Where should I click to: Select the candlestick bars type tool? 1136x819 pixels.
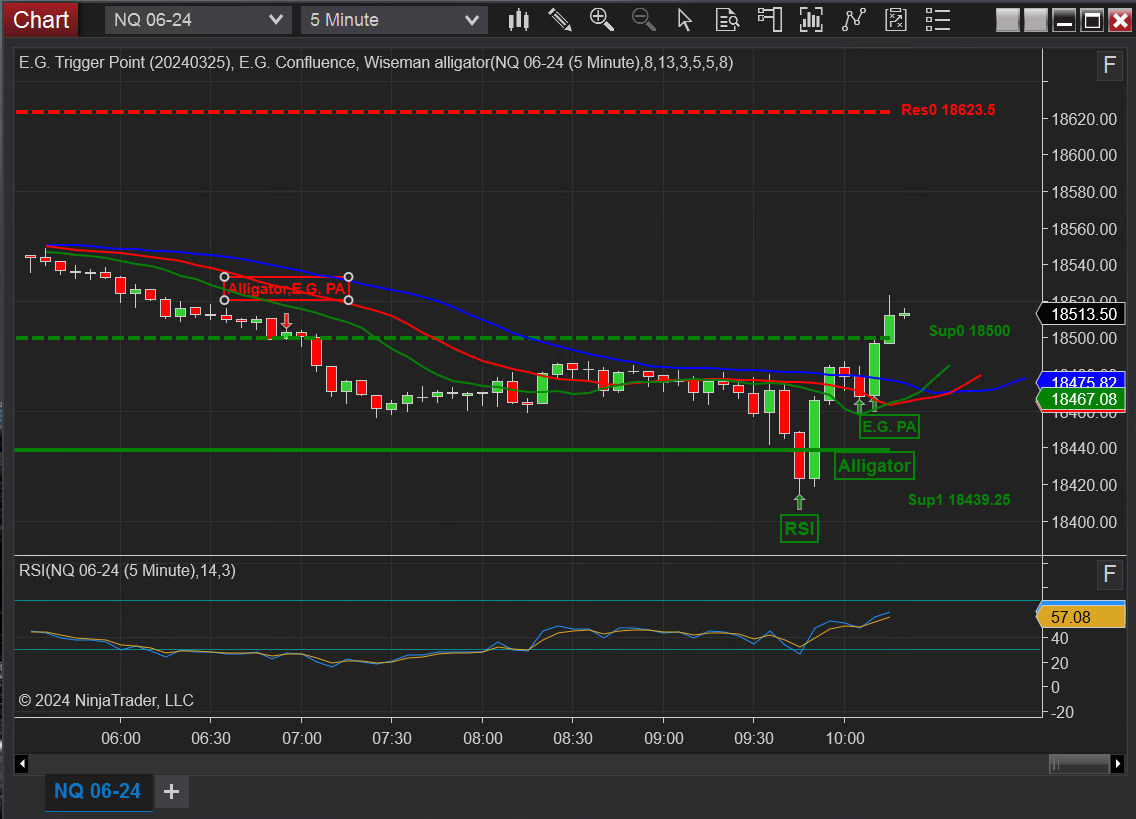click(518, 19)
